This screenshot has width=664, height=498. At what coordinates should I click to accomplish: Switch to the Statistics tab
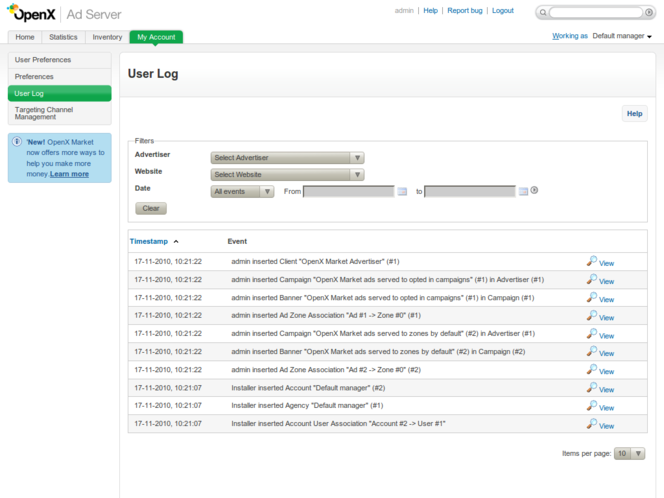[63, 37]
